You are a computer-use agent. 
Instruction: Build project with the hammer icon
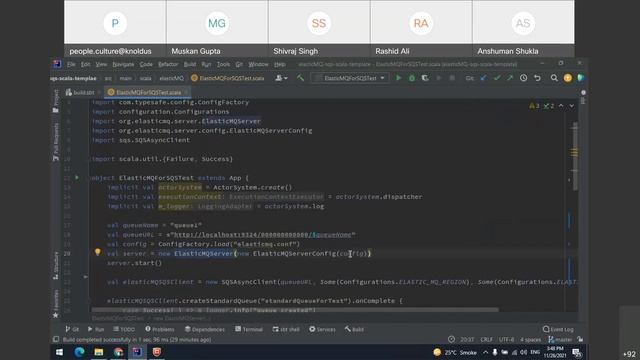coord(300,78)
